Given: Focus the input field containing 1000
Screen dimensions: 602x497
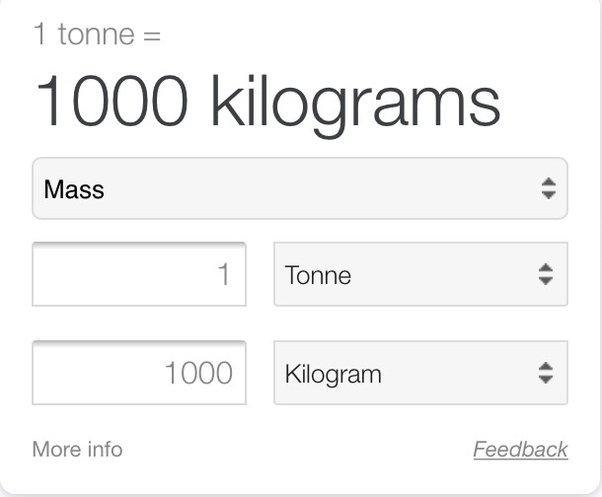Looking at the screenshot, I should (139, 373).
